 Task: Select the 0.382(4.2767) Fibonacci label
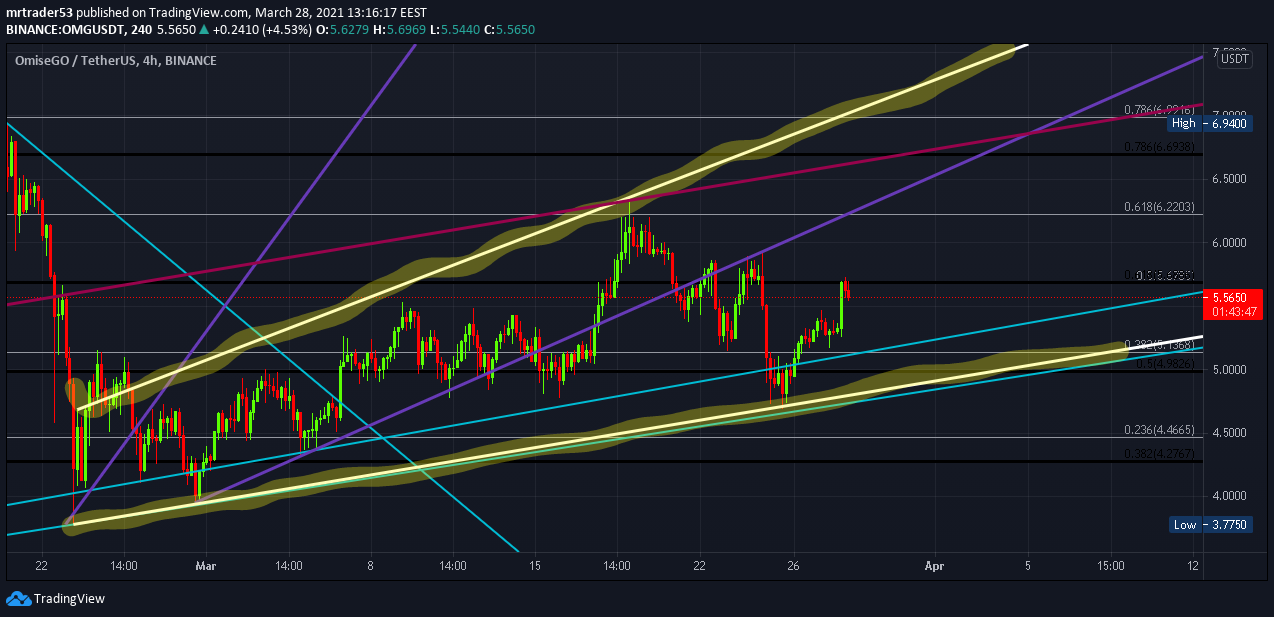[1159, 454]
